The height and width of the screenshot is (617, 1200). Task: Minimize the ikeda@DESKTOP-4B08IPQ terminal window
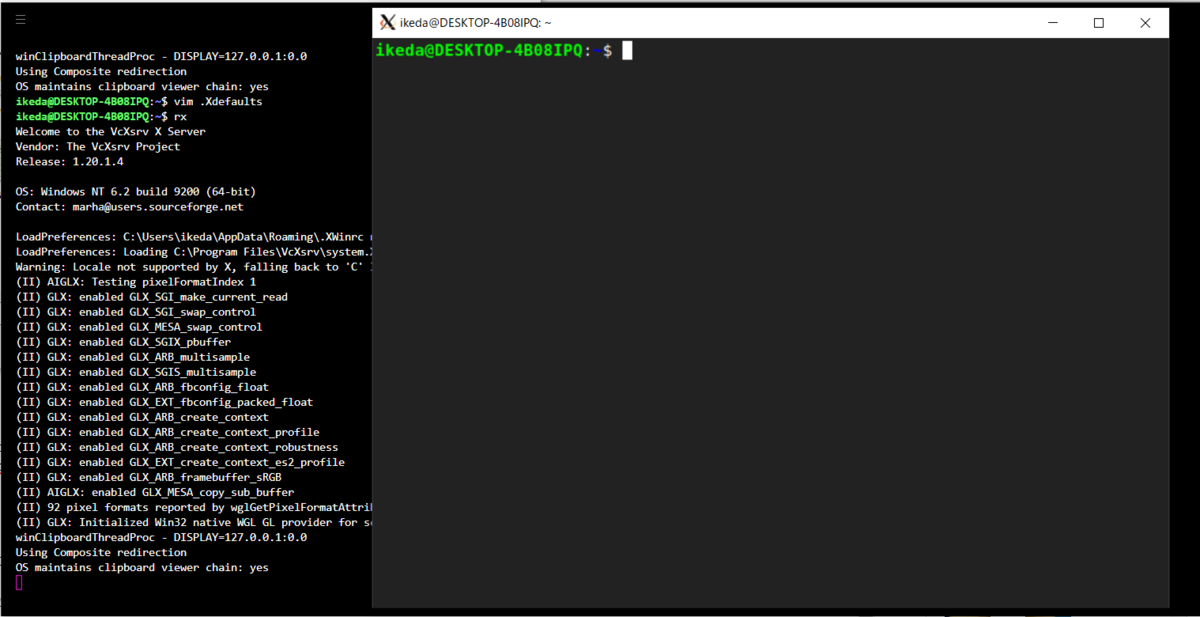pyautogui.click(x=1052, y=23)
